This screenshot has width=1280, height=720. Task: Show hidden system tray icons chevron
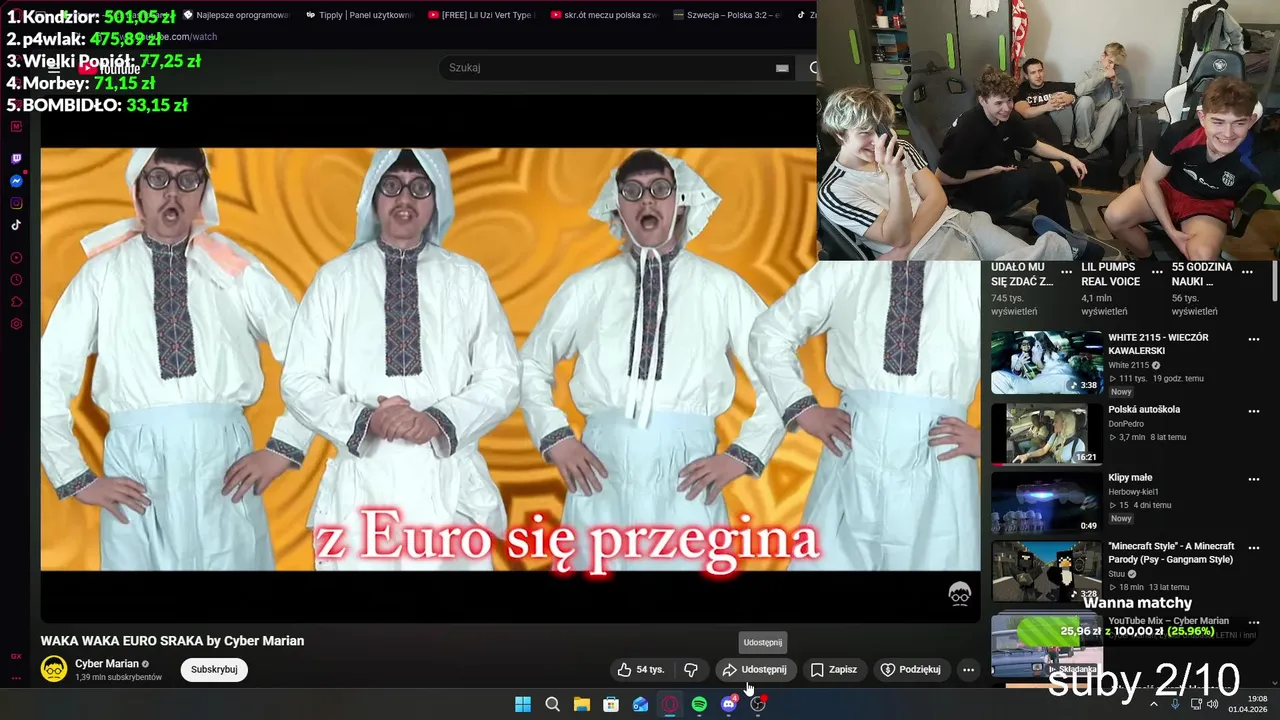click(1153, 704)
